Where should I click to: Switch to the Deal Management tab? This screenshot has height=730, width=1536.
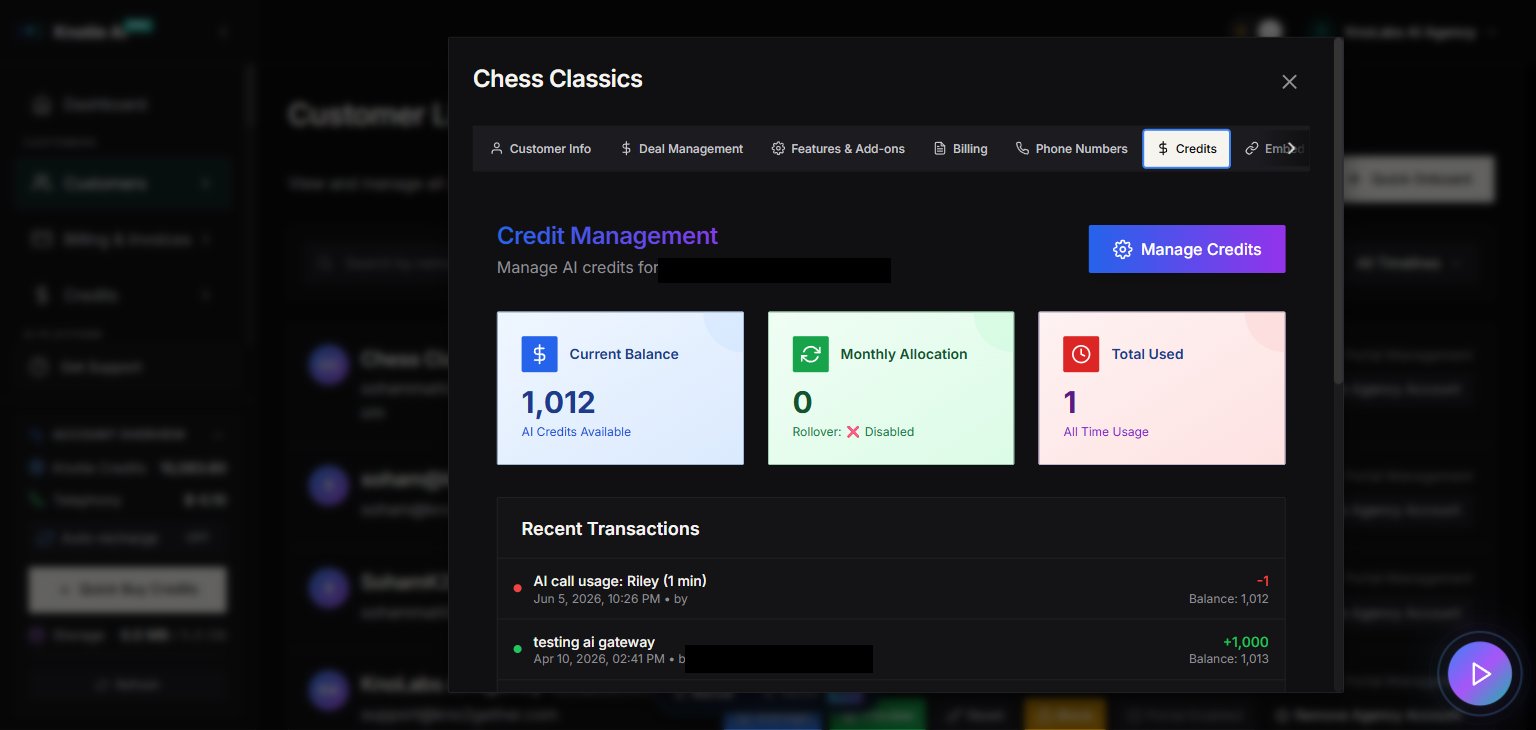681,149
